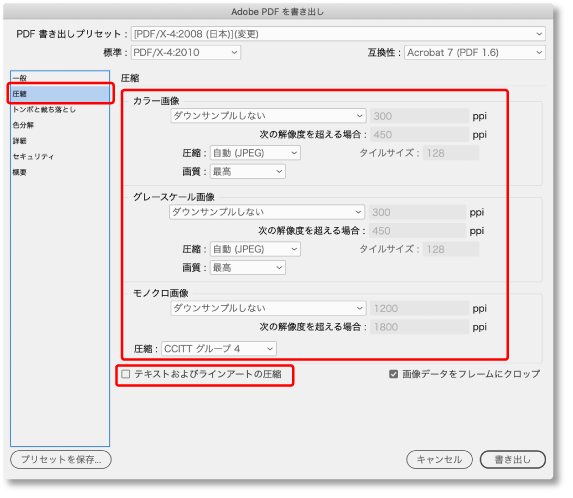Image resolution: width=573 pixels, height=498 pixels.
Task: Select セキュリティ category
Action: pos(60,157)
